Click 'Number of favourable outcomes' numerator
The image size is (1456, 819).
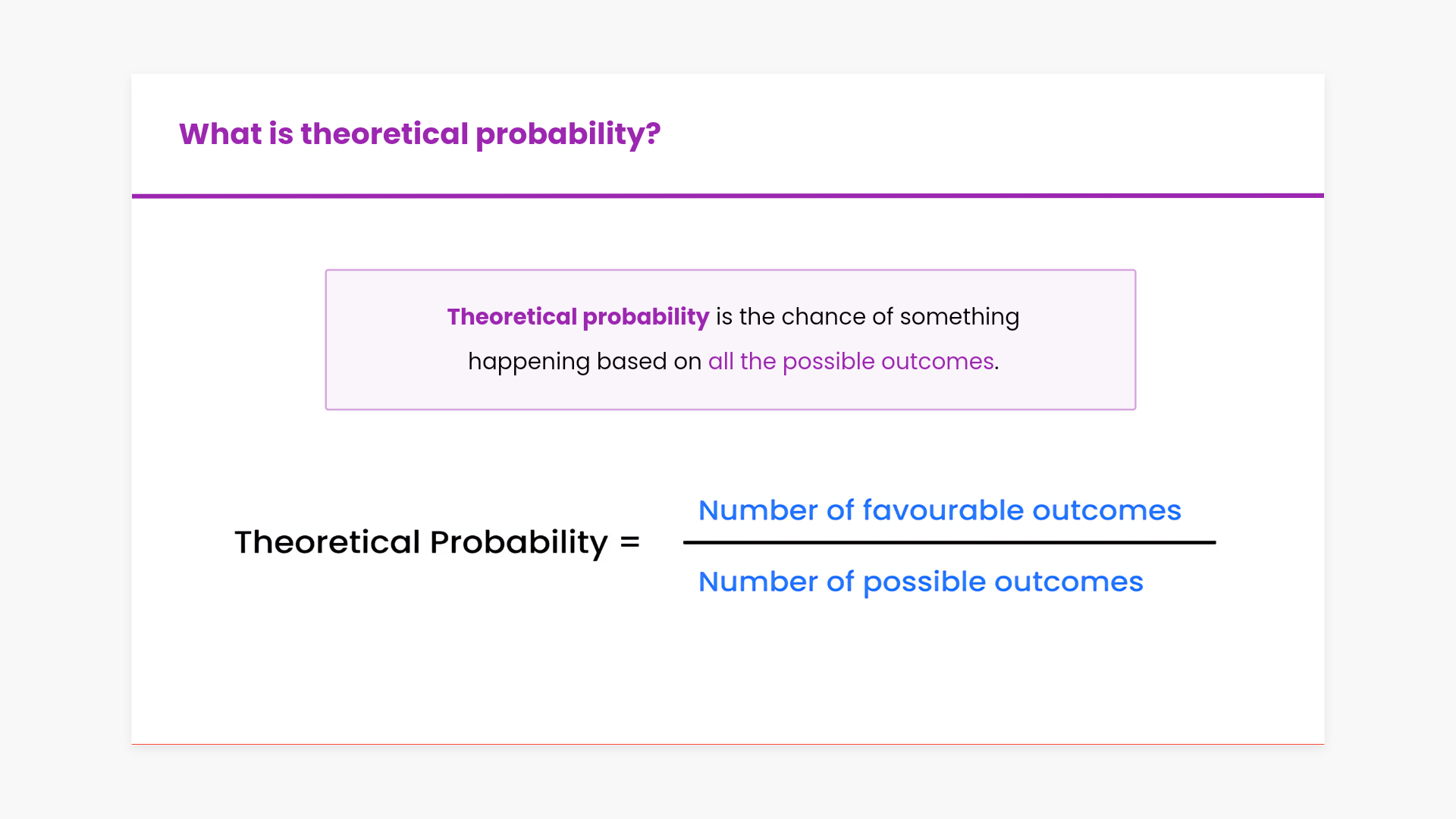939,510
